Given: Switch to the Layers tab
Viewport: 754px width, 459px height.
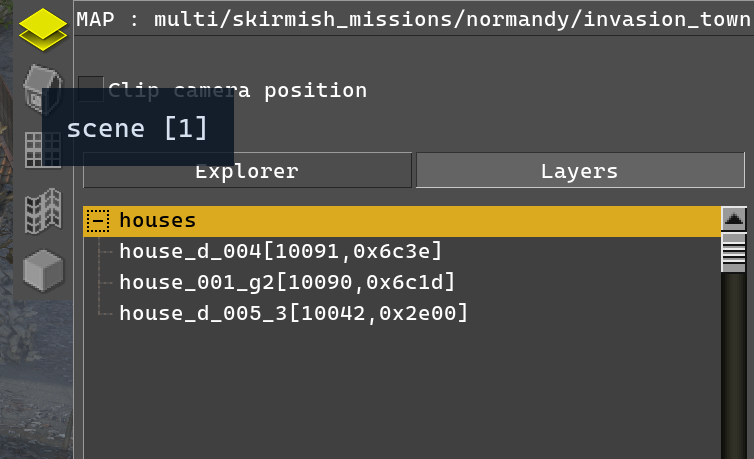Looking at the screenshot, I should (x=580, y=171).
